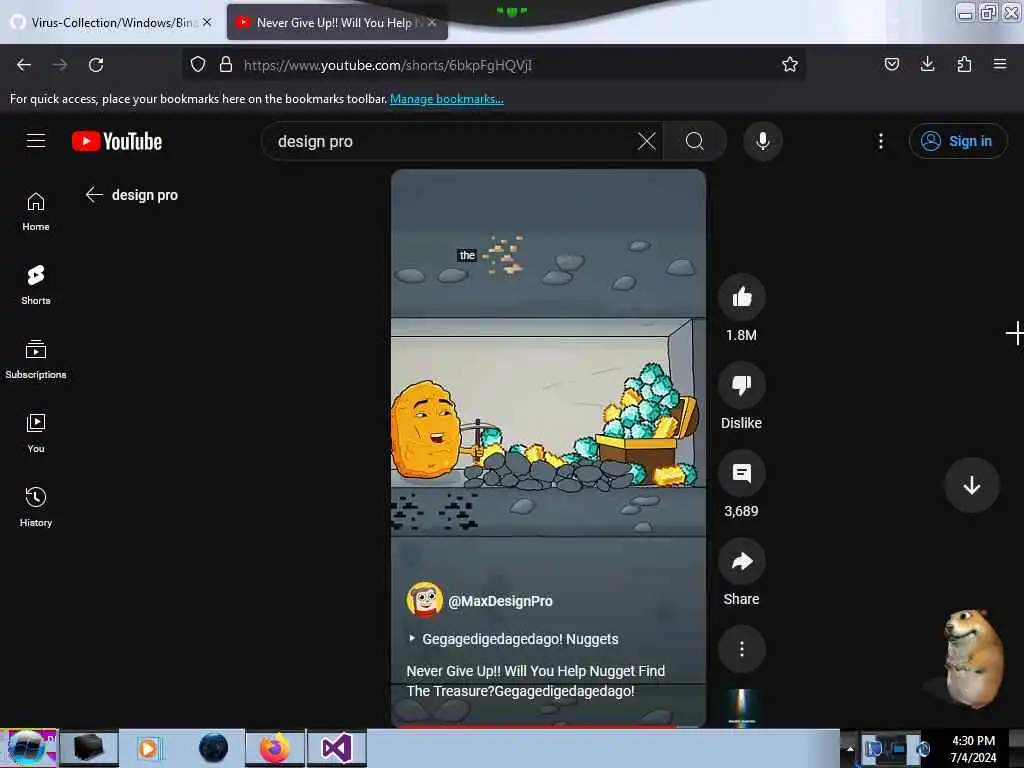
Task: Open the sound thumbnail below more actions
Action: (741, 708)
